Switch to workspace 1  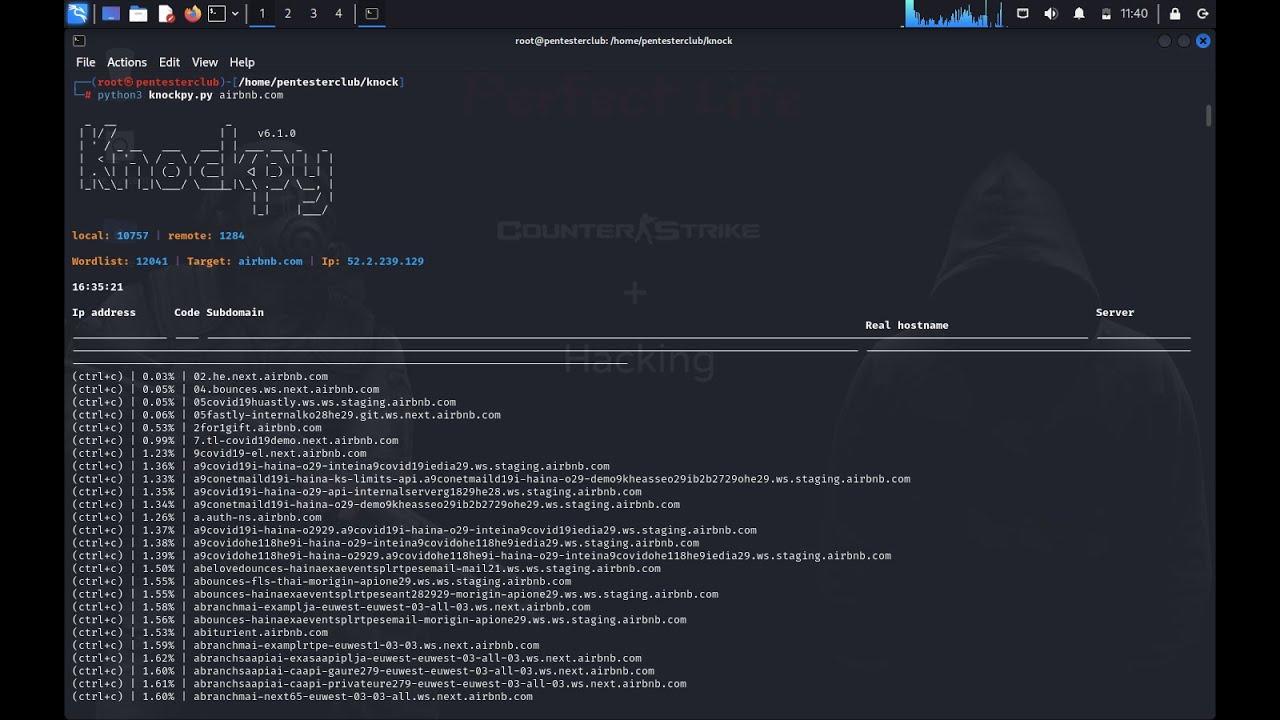pos(262,14)
